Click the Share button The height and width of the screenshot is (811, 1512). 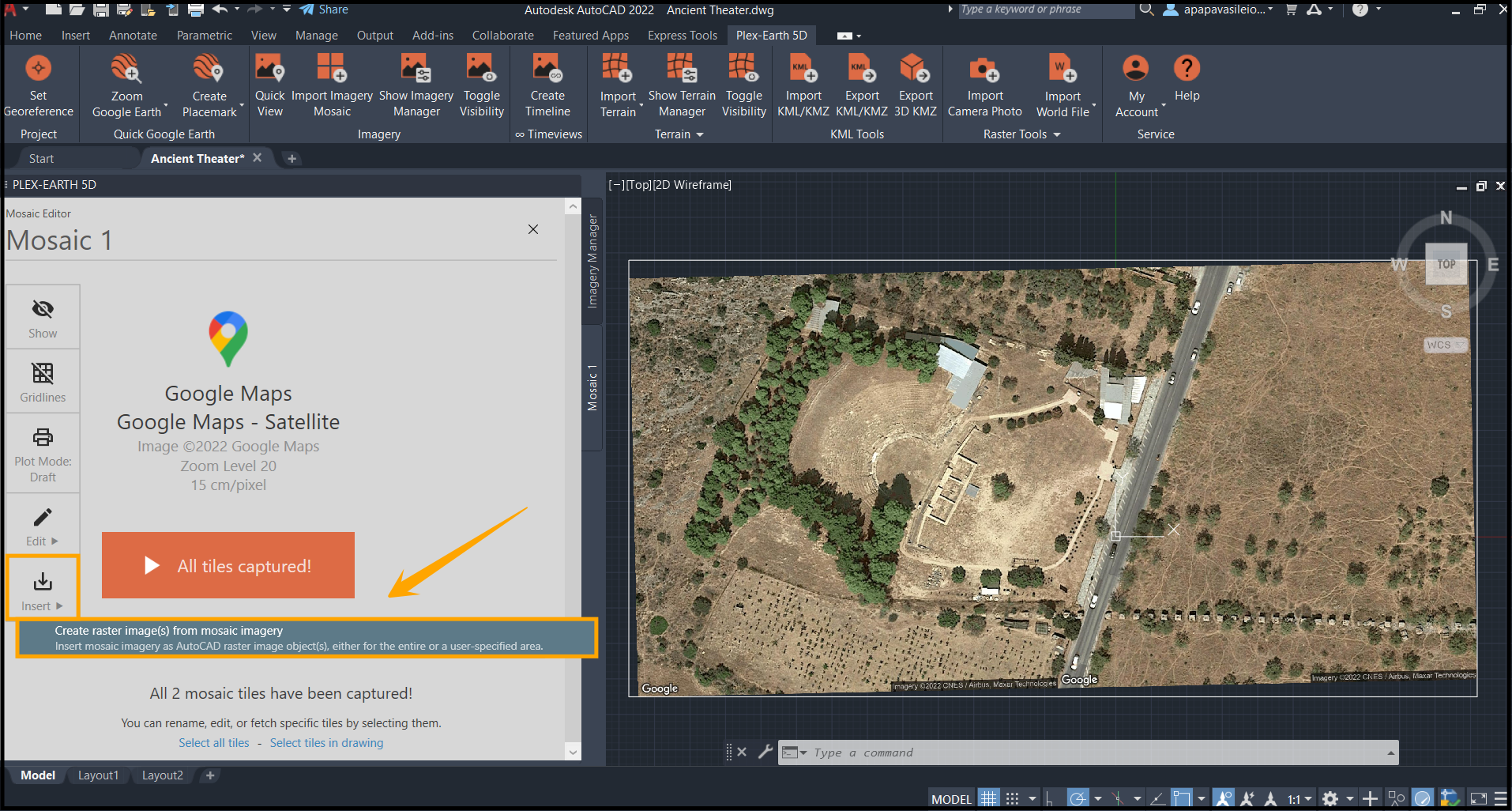324,9
